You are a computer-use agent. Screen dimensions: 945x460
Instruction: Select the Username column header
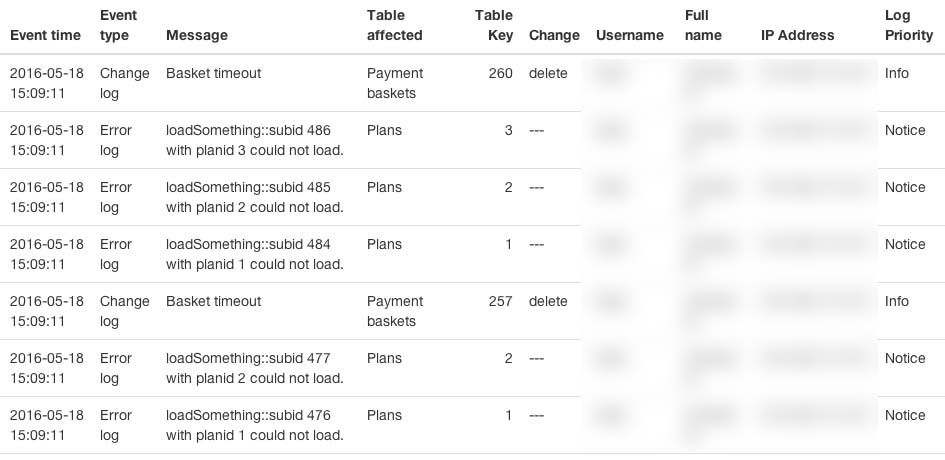(x=630, y=35)
